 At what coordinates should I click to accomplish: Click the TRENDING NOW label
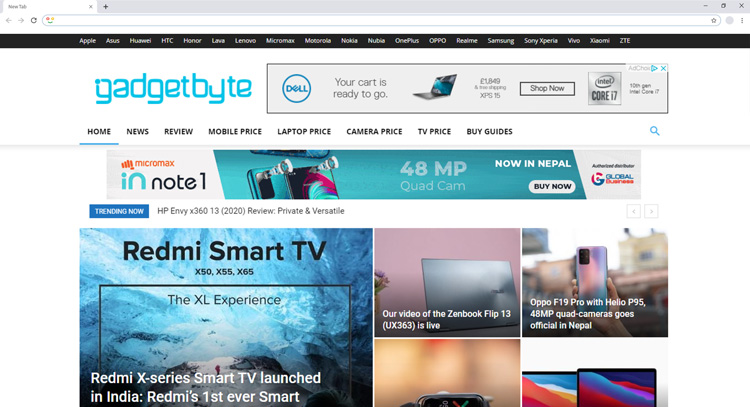pyautogui.click(x=119, y=211)
